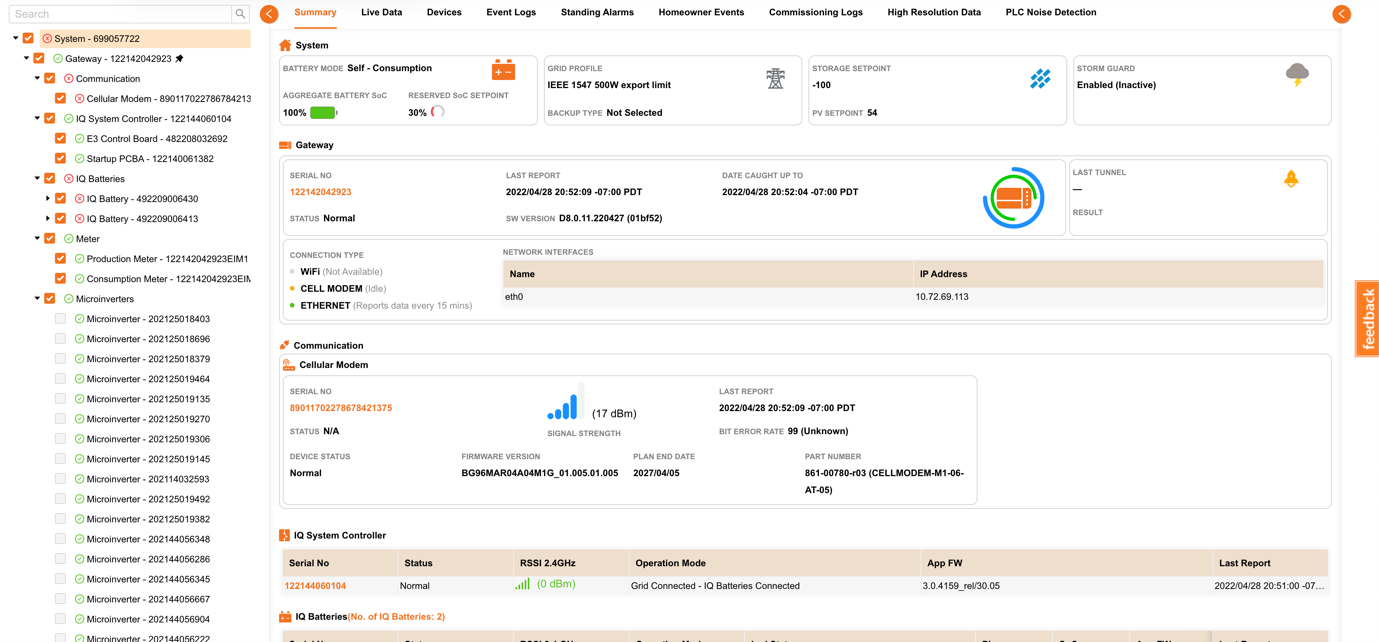The height and width of the screenshot is (642, 1379).
Task: Uncheck the Startup PCBA checkbox
Action: click(x=61, y=159)
